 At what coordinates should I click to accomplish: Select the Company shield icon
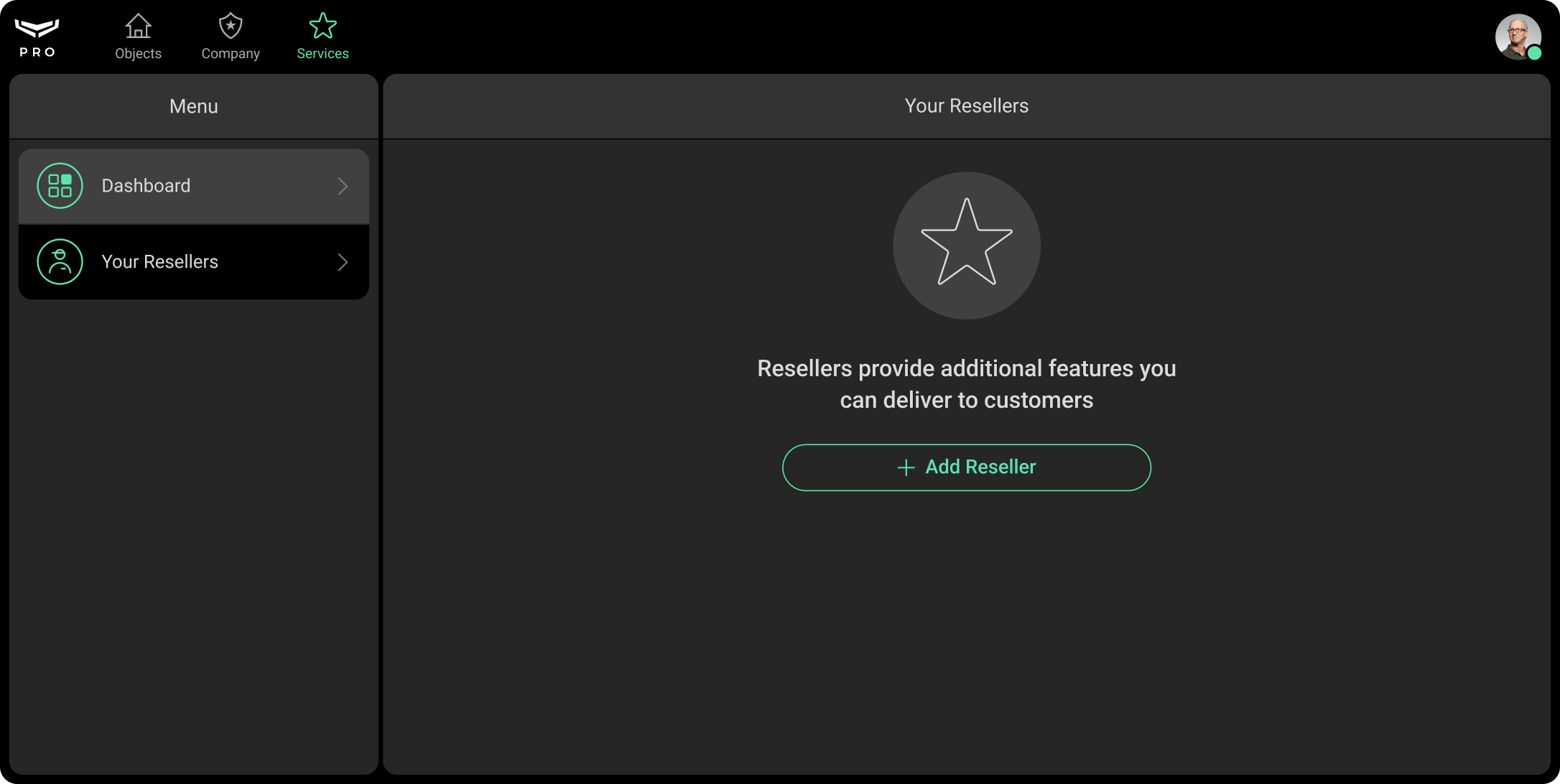coord(231,26)
